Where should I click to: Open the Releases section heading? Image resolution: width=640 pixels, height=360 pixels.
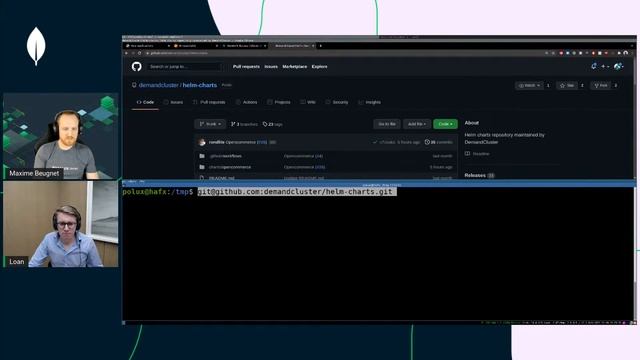475,175
